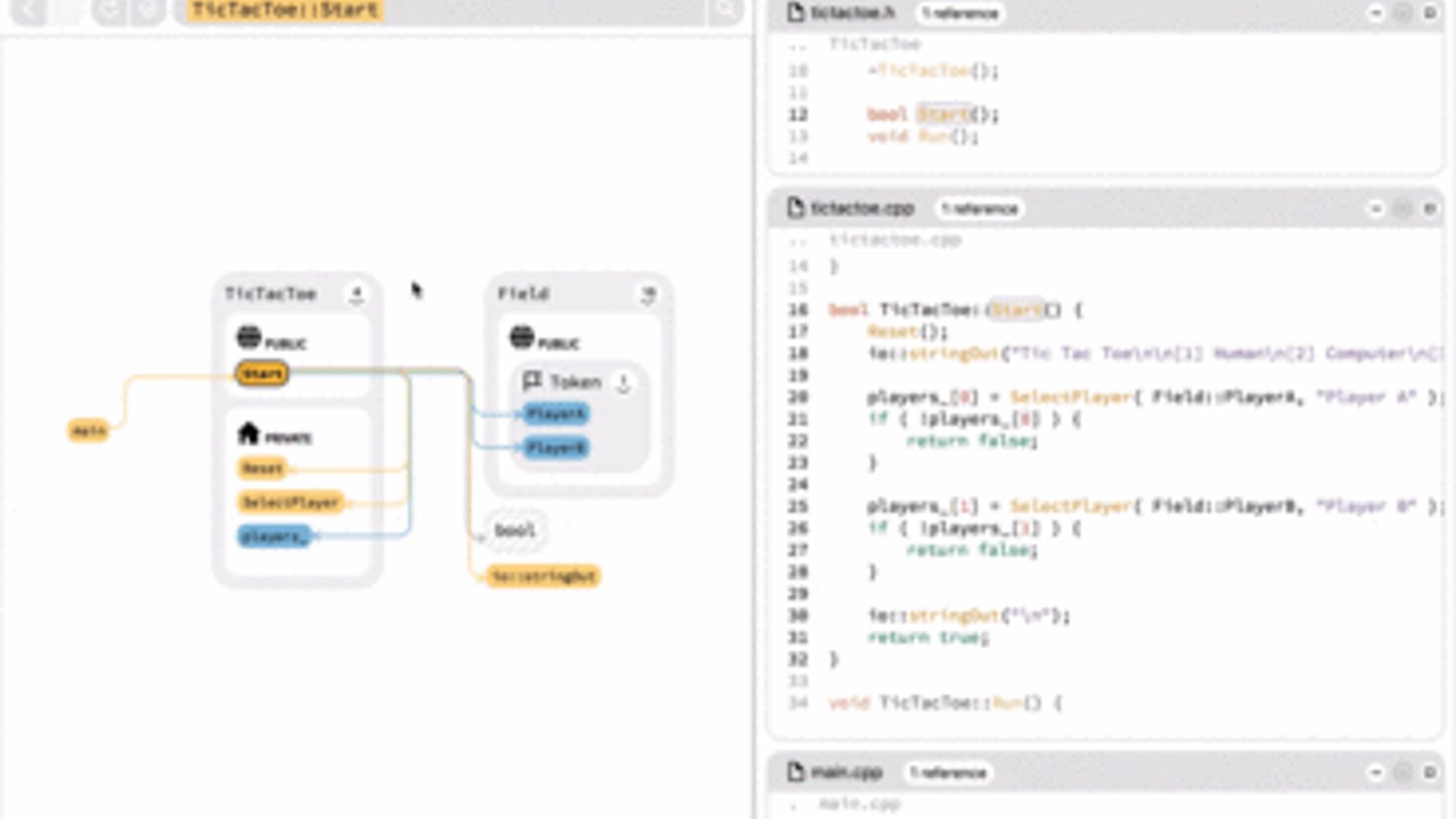Screen dimensions: 1456x819
Task: Click the PlayerA enum constant node
Action: (x=556, y=414)
